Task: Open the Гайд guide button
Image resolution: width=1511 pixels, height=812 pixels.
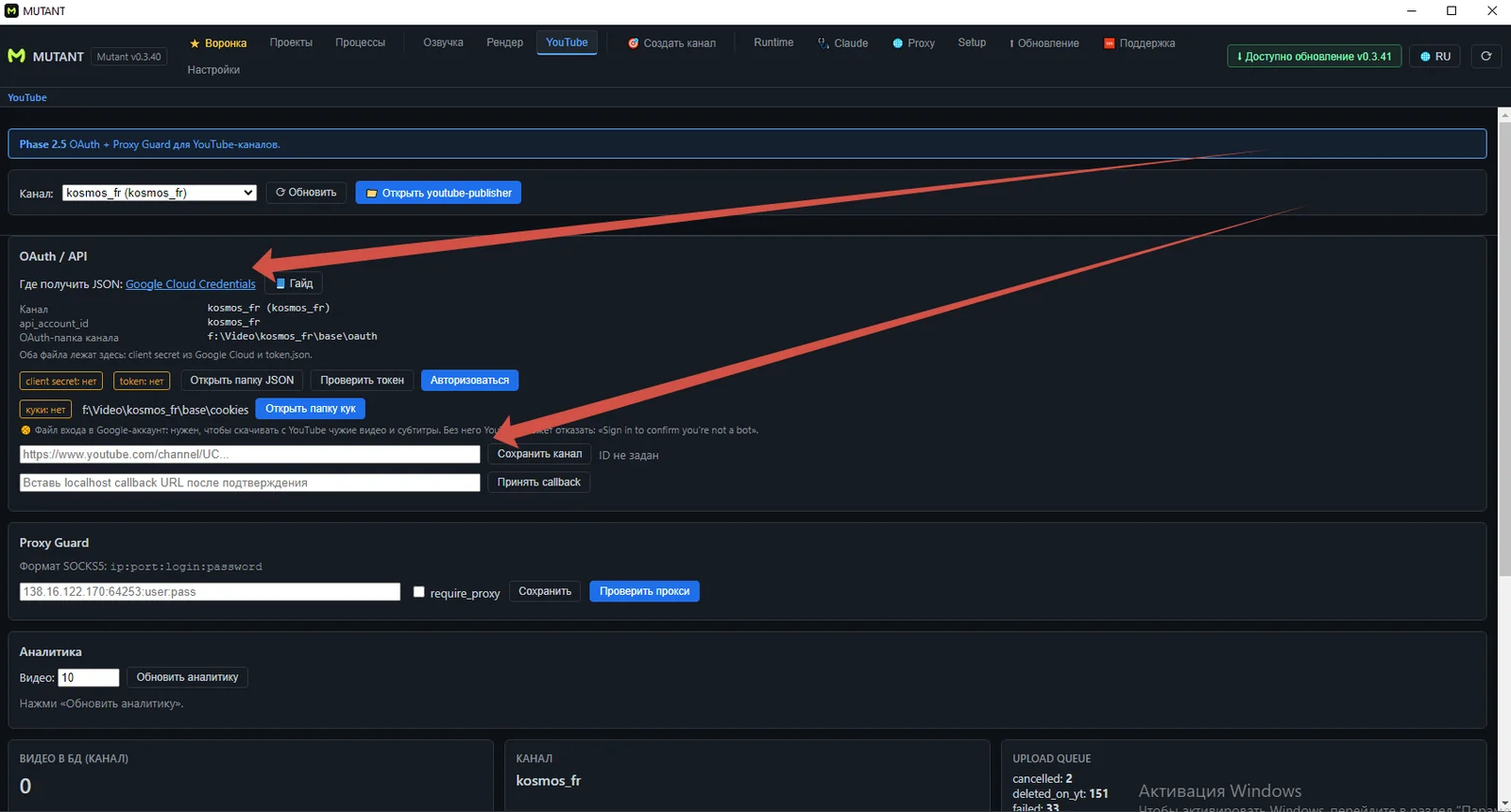Action: tap(294, 283)
